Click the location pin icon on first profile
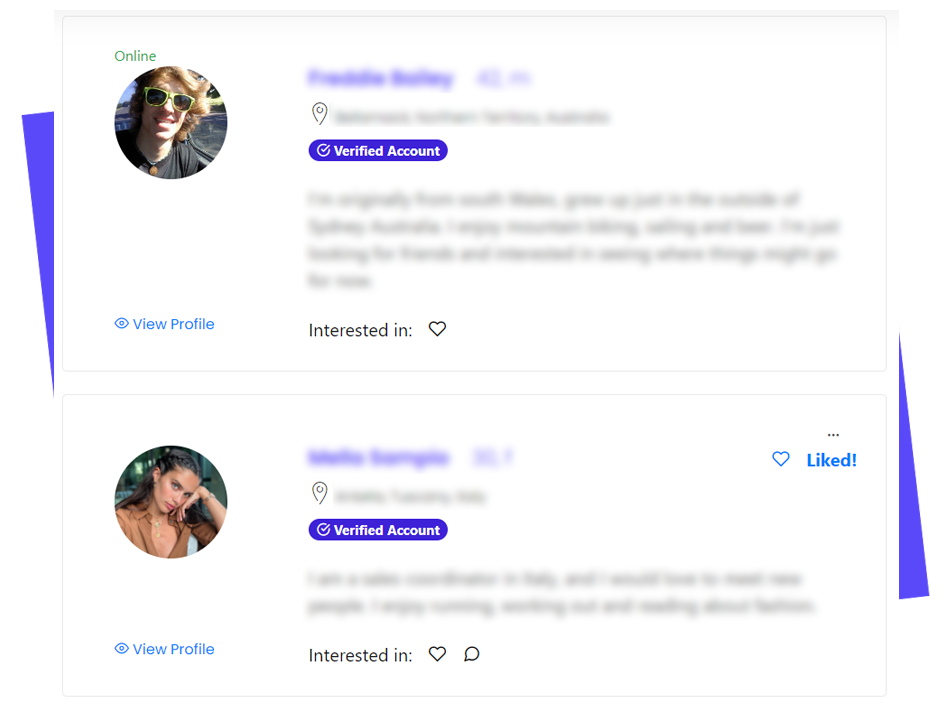Image resolution: width=952 pixels, height=713 pixels. [320, 114]
